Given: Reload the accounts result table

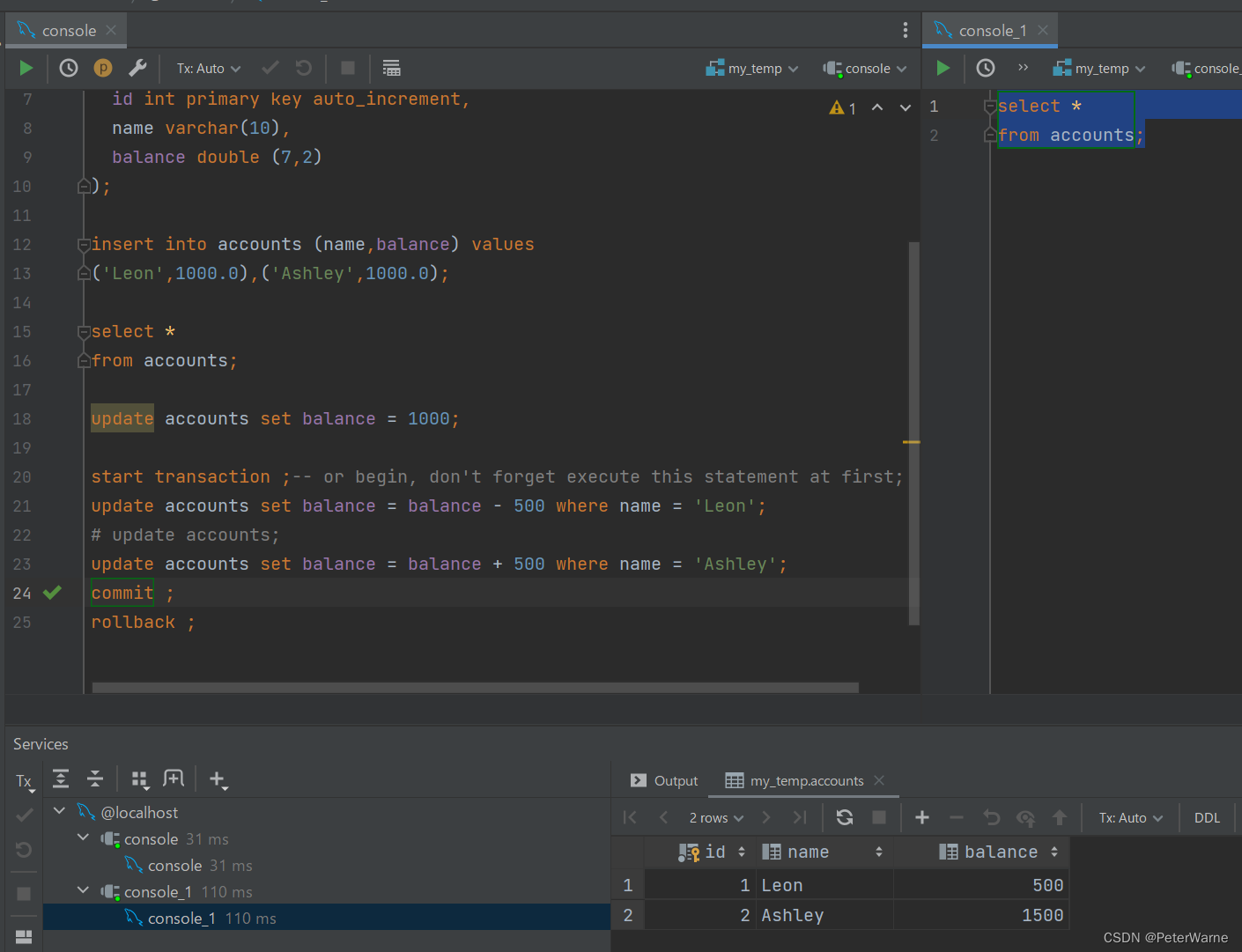Looking at the screenshot, I should [845, 817].
